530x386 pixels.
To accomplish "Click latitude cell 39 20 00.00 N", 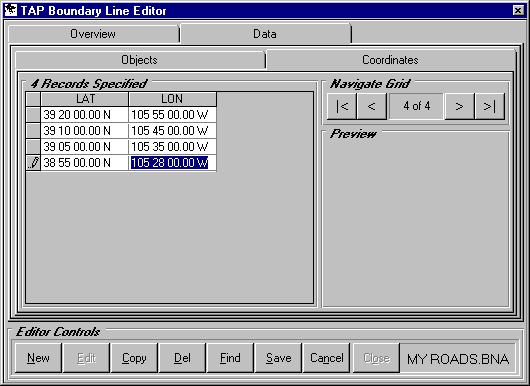I will point(85,115).
